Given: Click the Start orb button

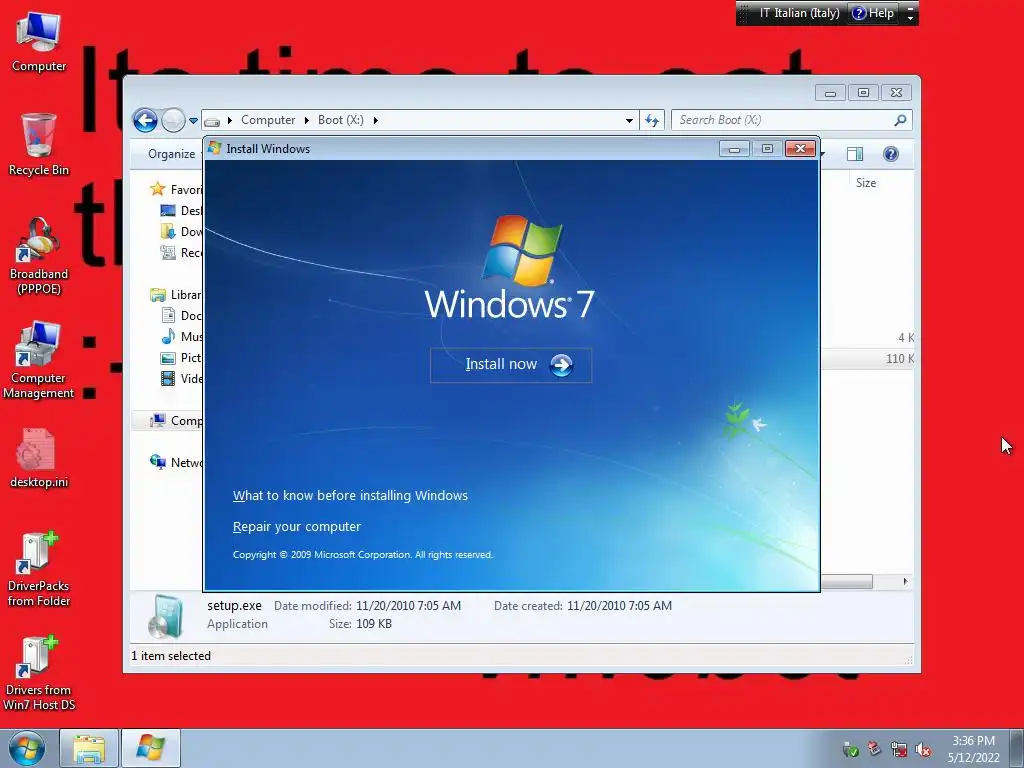Looking at the screenshot, I should tap(27, 748).
